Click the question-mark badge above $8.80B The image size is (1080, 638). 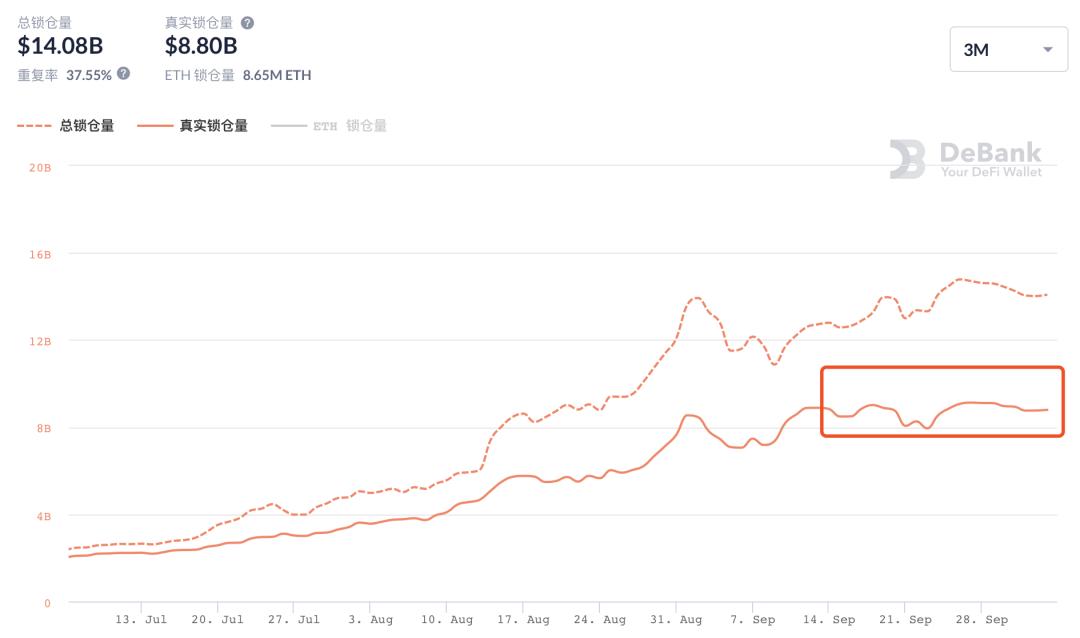point(247,23)
